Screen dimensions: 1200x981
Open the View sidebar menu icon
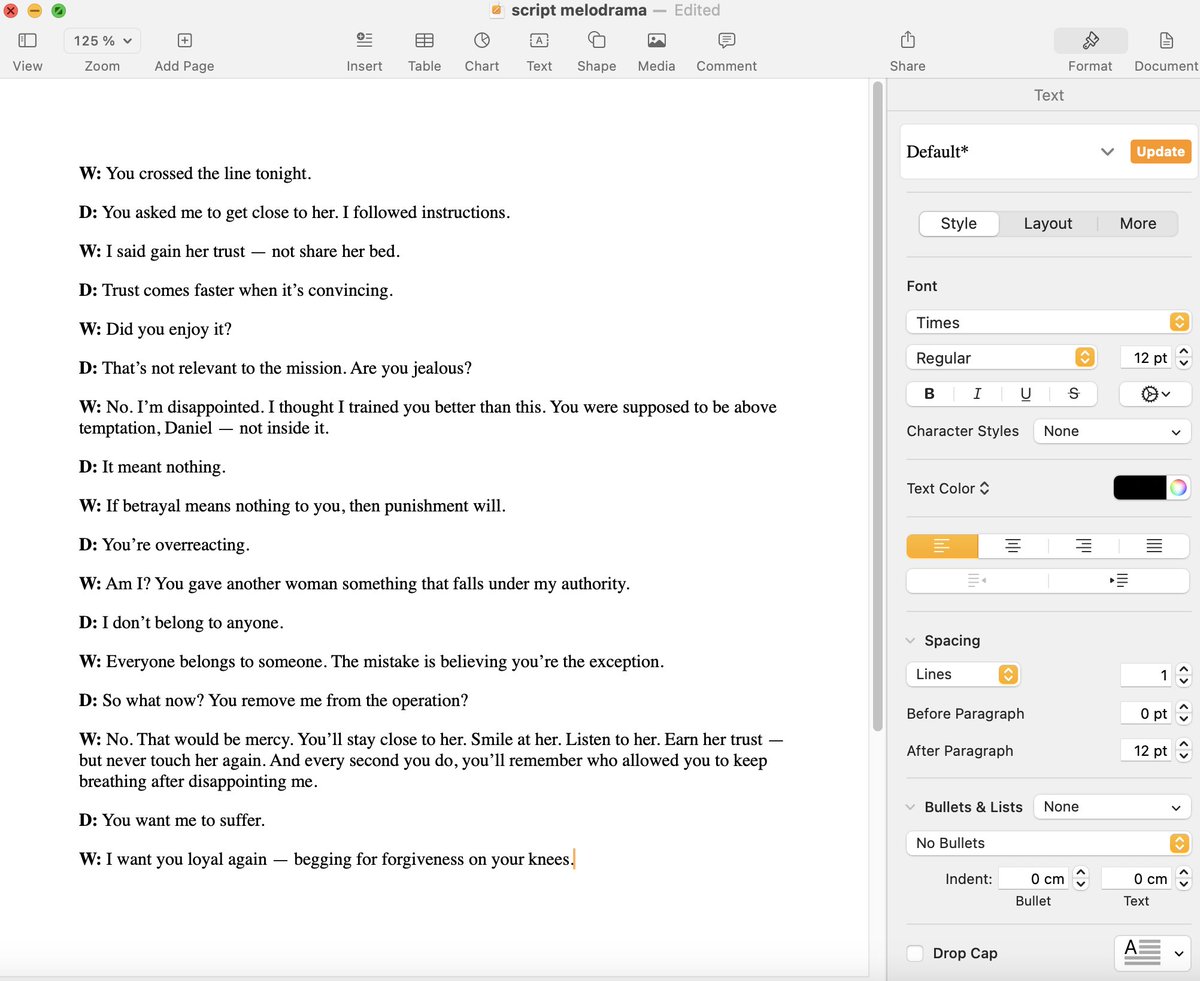[28, 40]
